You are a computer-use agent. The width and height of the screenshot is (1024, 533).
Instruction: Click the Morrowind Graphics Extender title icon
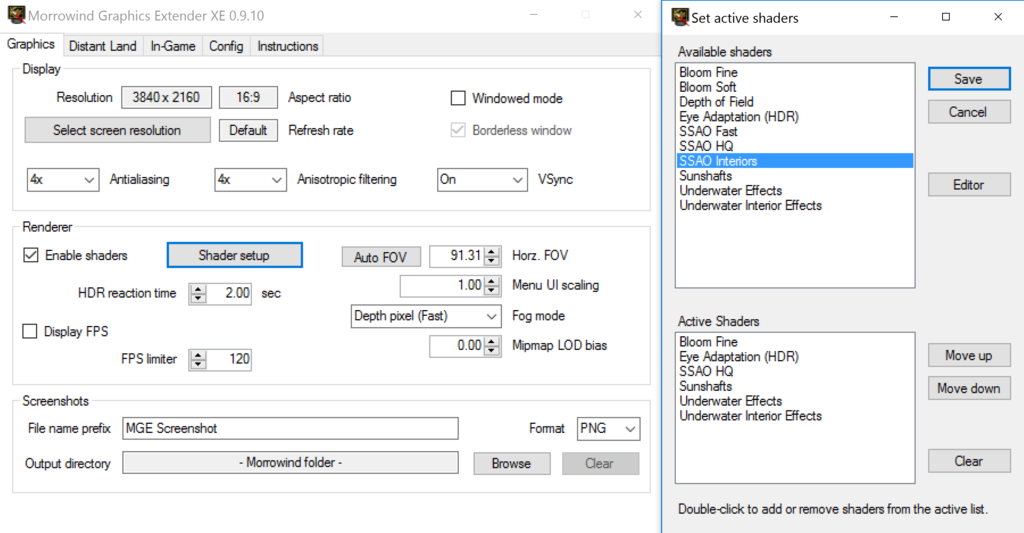(14, 16)
